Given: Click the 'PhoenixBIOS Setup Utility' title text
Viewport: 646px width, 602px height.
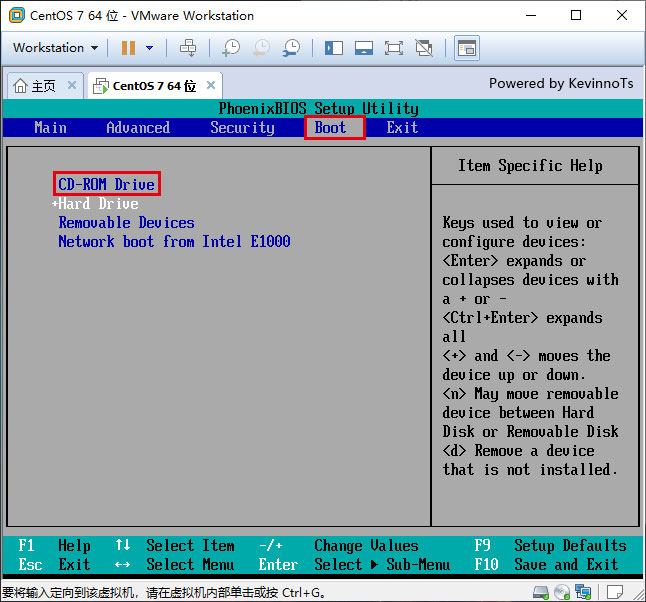Looking at the screenshot, I should (x=318, y=108).
